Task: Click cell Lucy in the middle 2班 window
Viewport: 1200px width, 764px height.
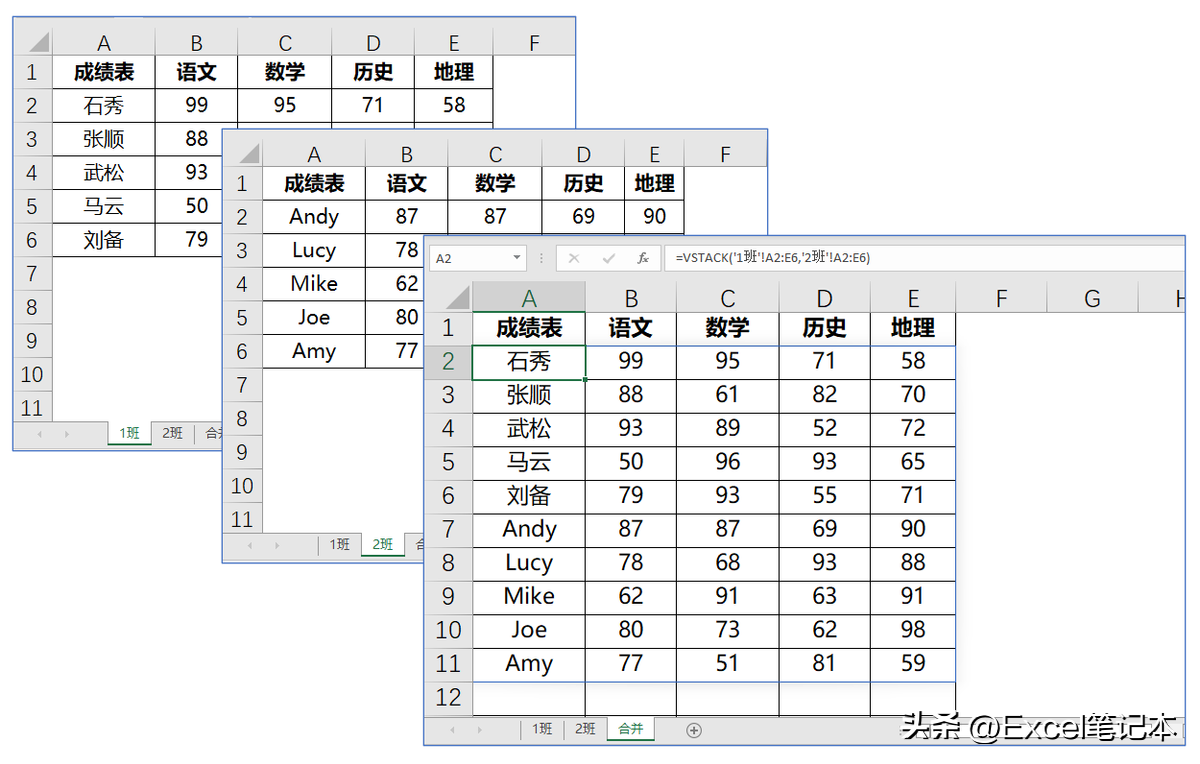Action: point(314,250)
